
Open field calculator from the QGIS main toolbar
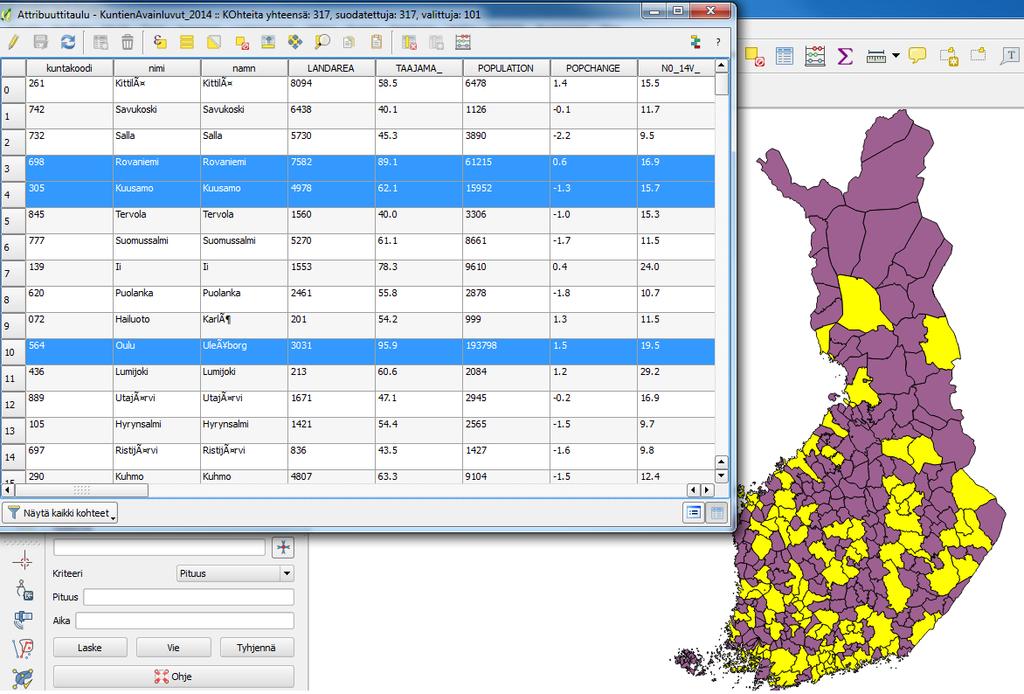point(814,56)
